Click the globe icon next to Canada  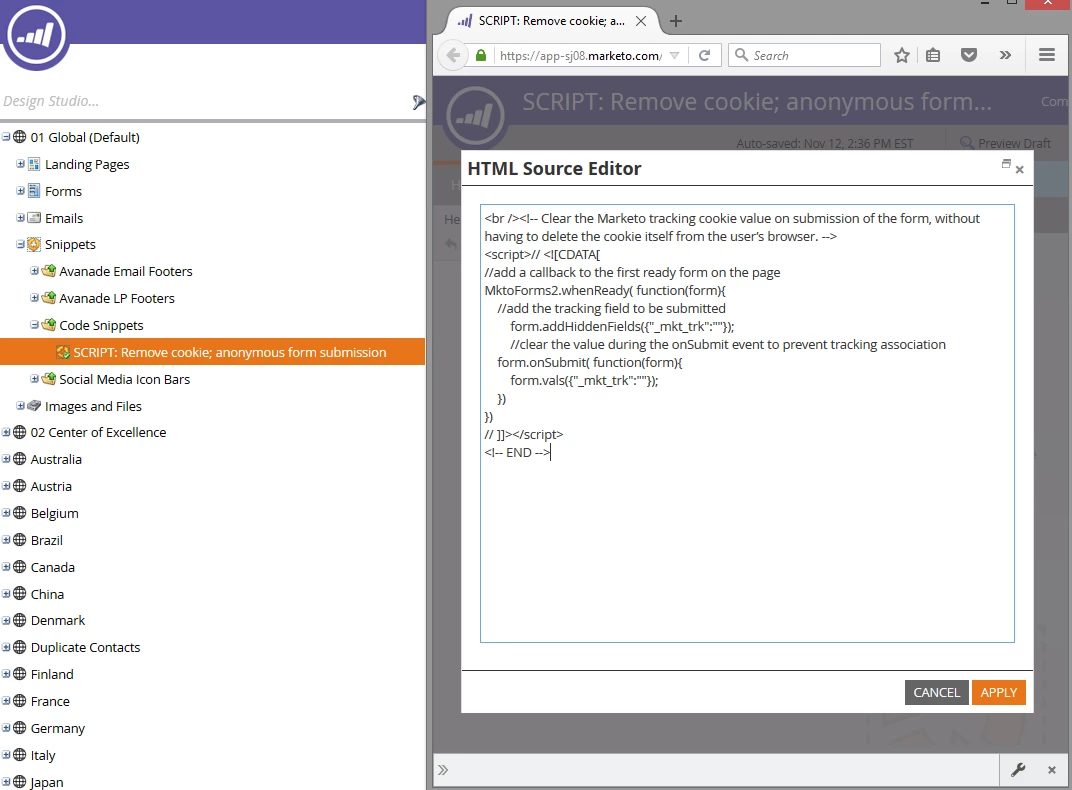tap(20, 567)
